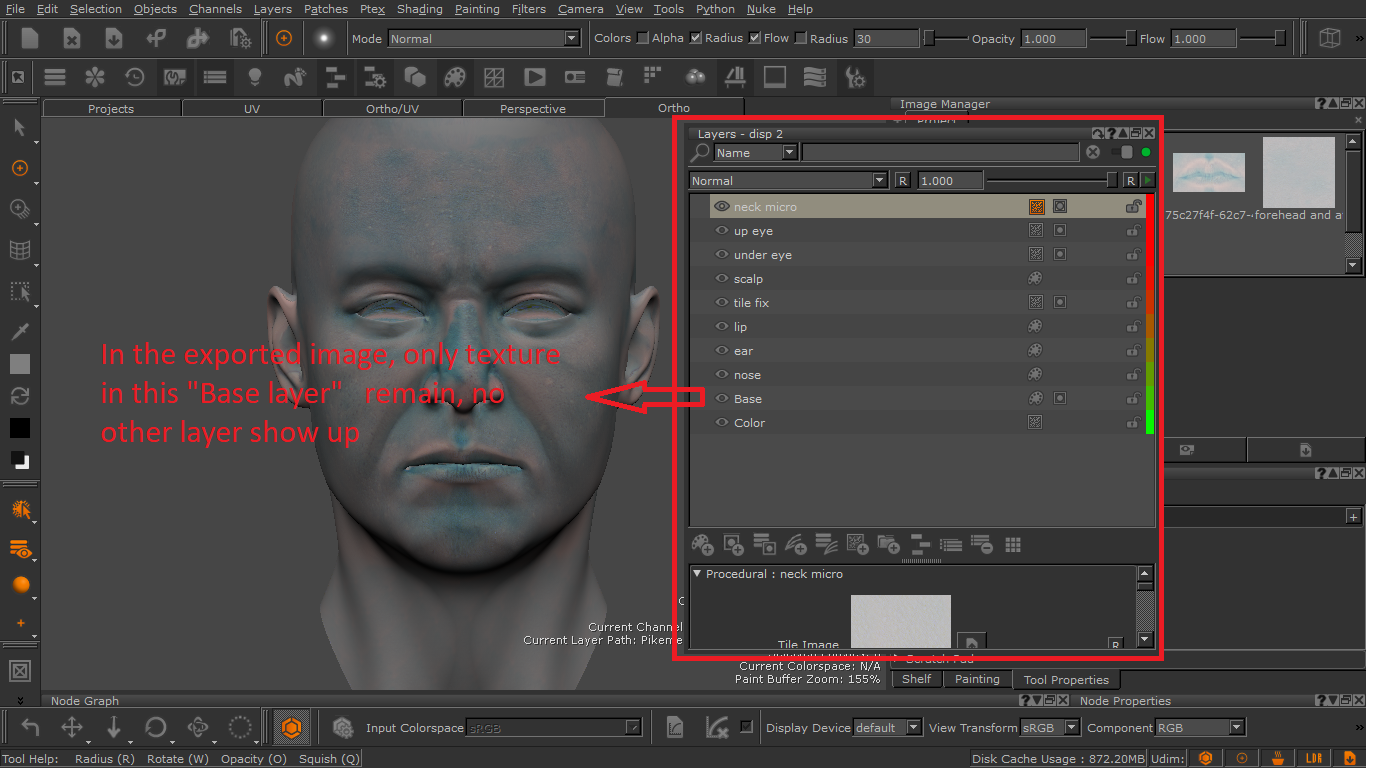1376x768 pixels.
Task: Open the Input Colorspace dropdown
Action: click(x=553, y=728)
